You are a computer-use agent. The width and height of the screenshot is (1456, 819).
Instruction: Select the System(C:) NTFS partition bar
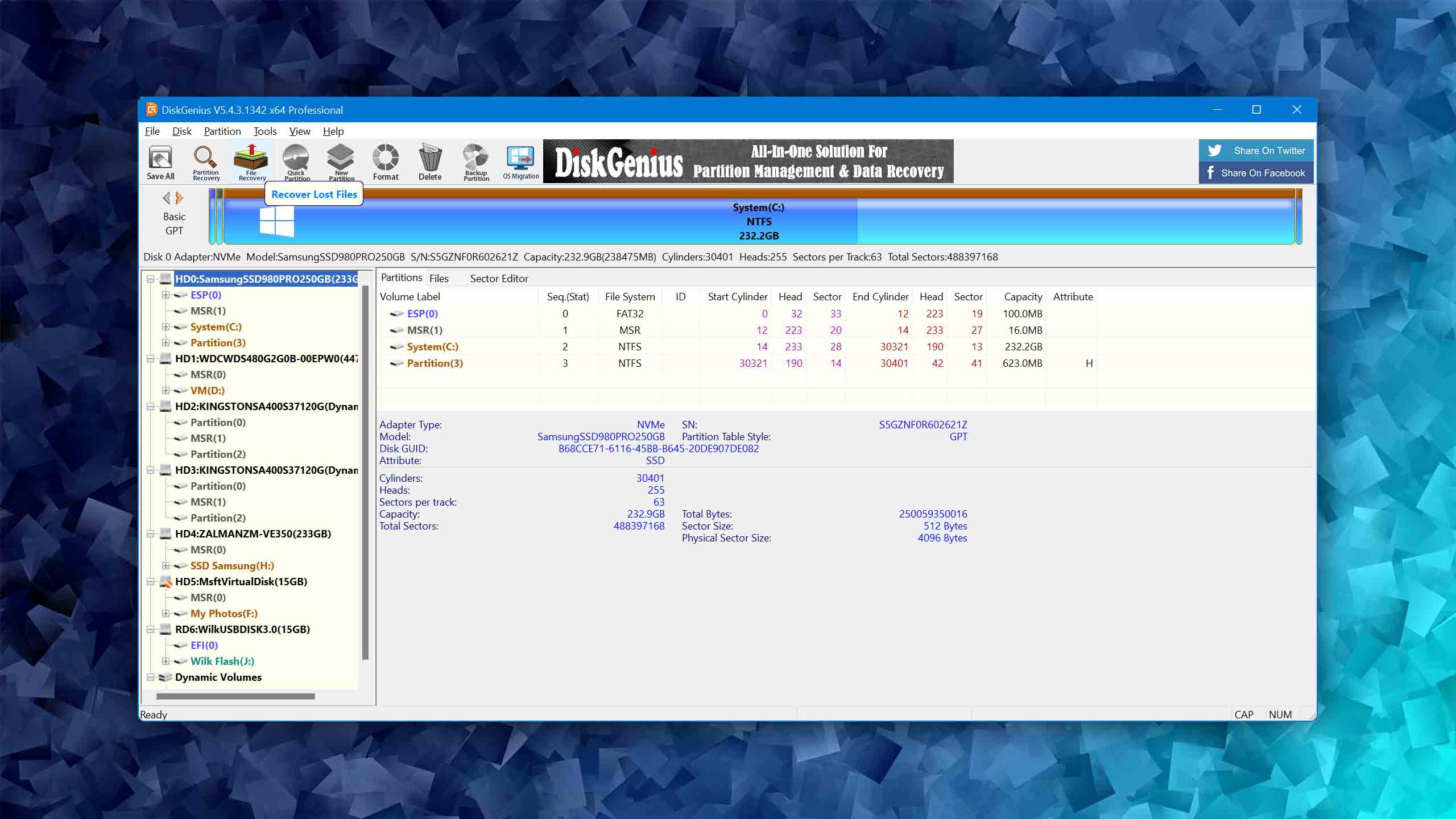(759, 217)
